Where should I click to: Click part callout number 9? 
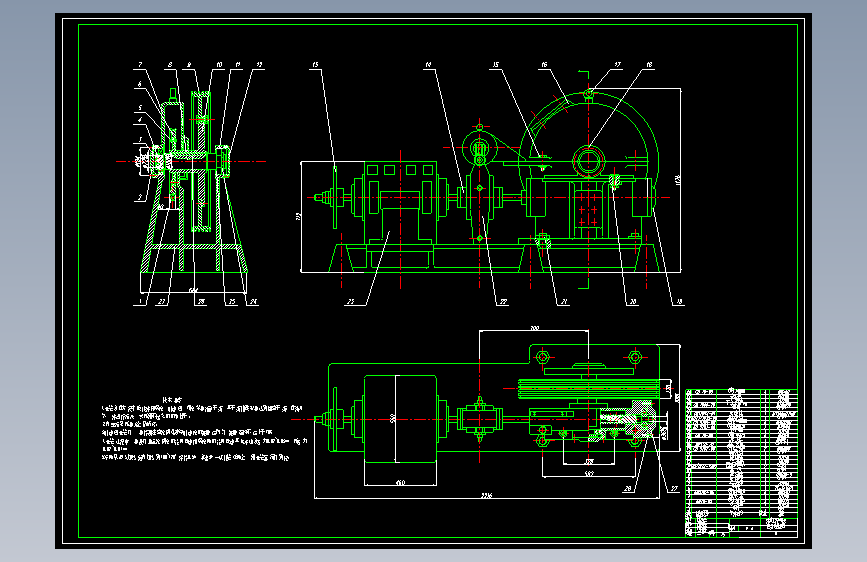coord(189,65)
